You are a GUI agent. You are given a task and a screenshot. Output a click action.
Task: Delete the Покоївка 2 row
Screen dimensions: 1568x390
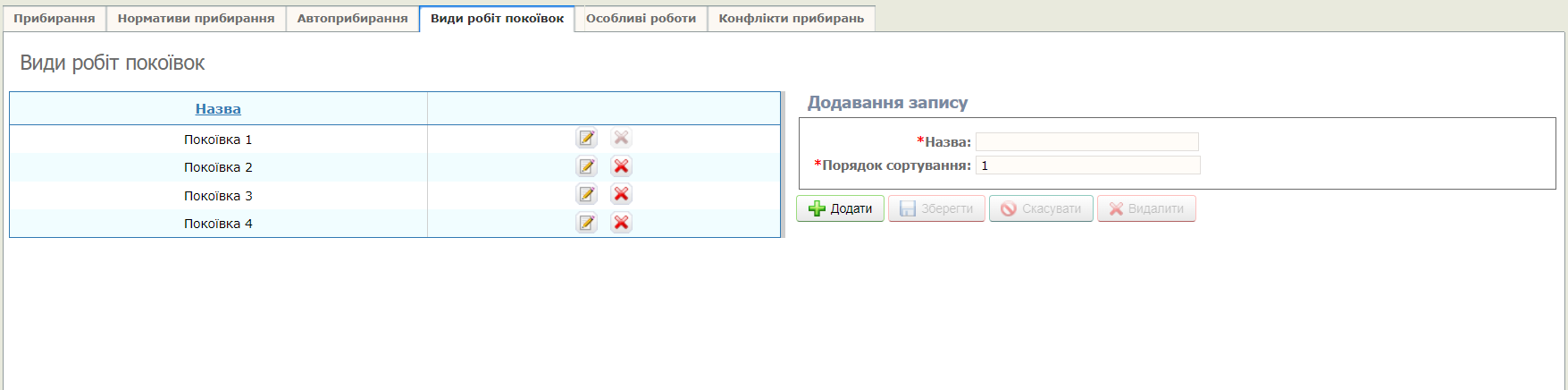621,166
